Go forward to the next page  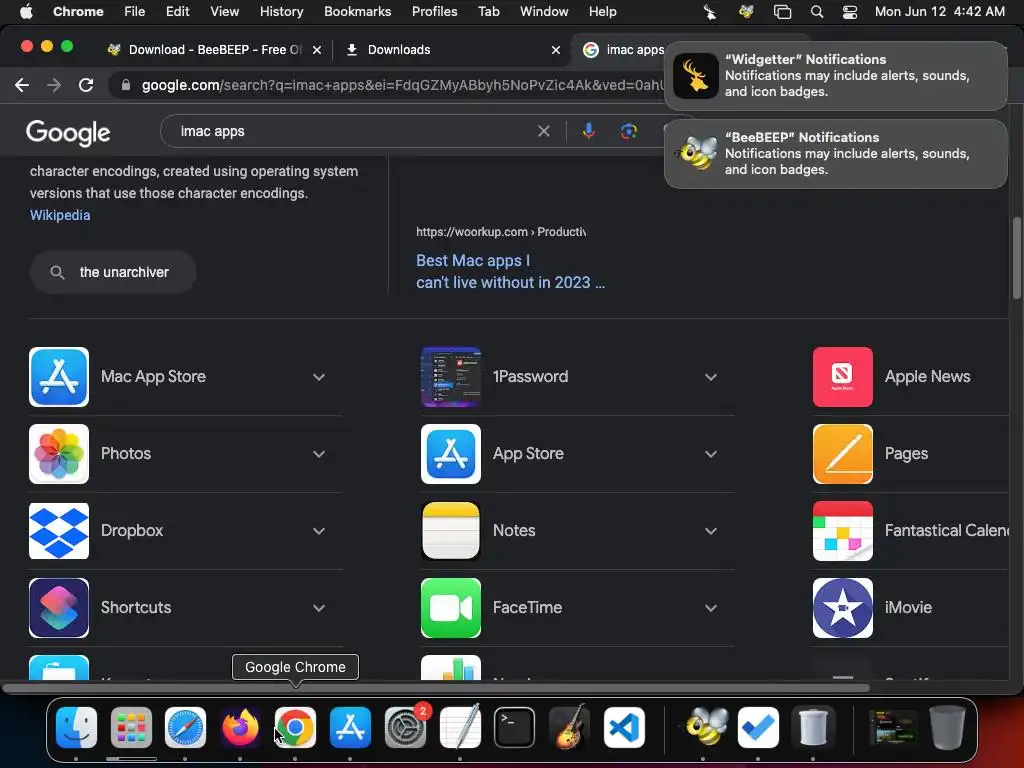click(x=54, y=85)
